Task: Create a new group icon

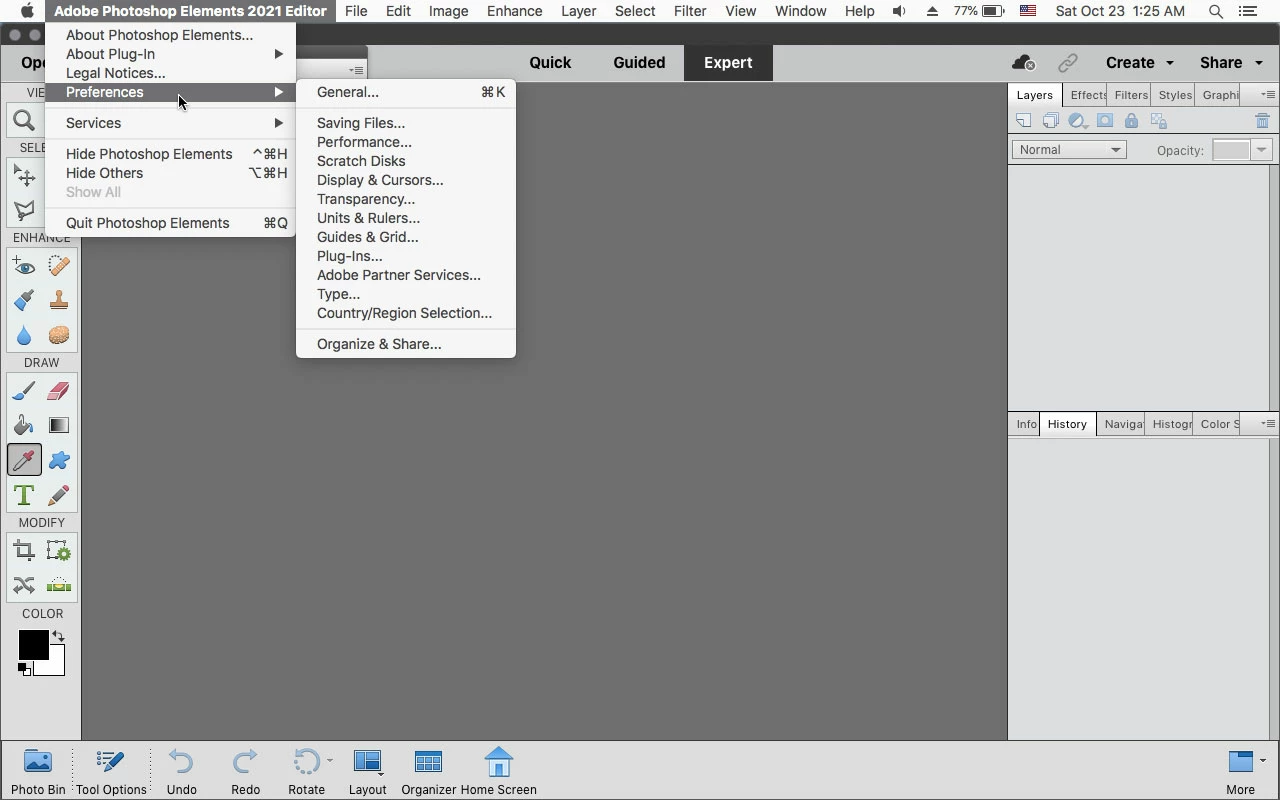Action: pyautogui.click(x=1051, y=121)
